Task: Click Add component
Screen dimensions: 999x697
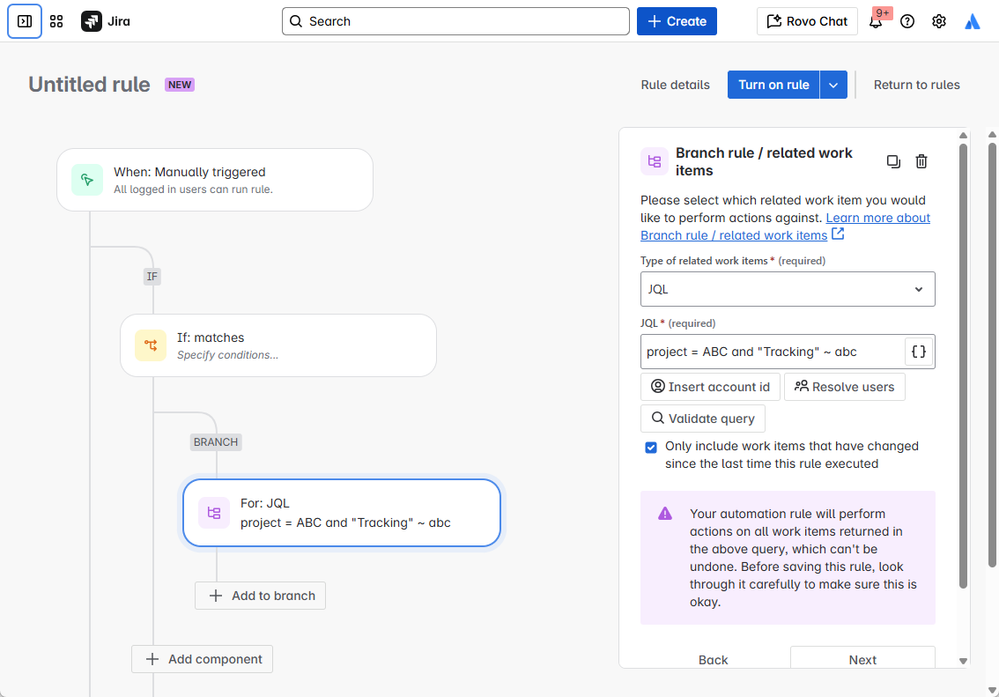Action: pyautogui.click(x=202, y=659)
